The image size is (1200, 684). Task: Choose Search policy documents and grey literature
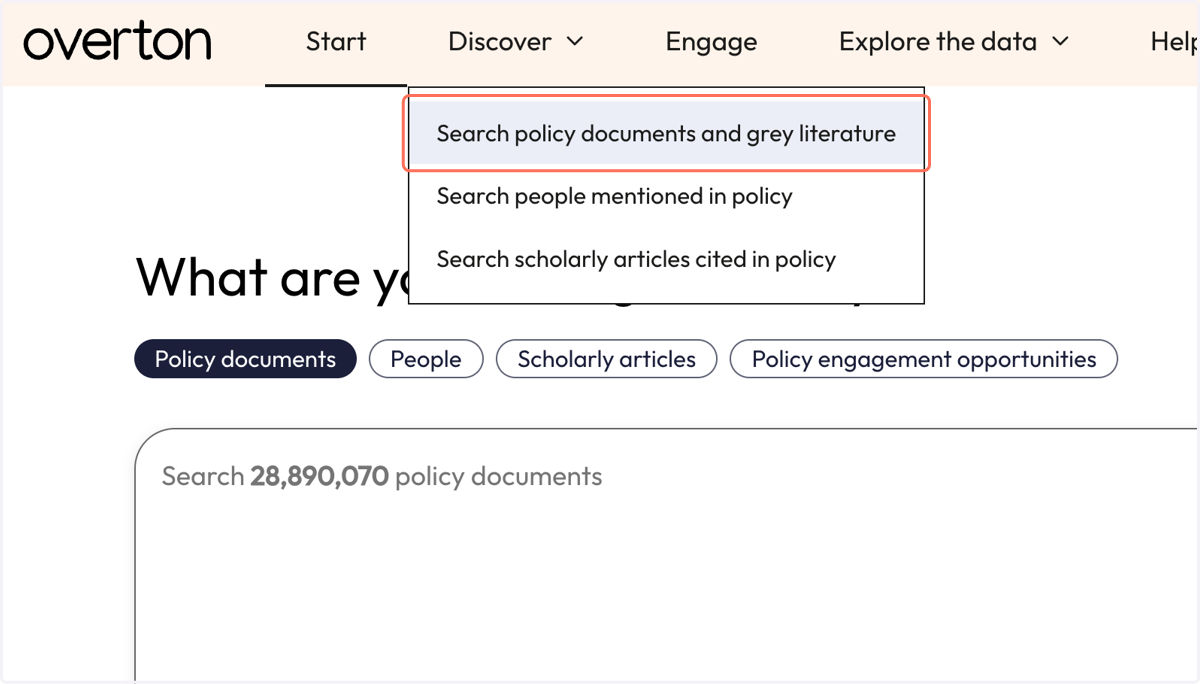(x=666, y=133)
